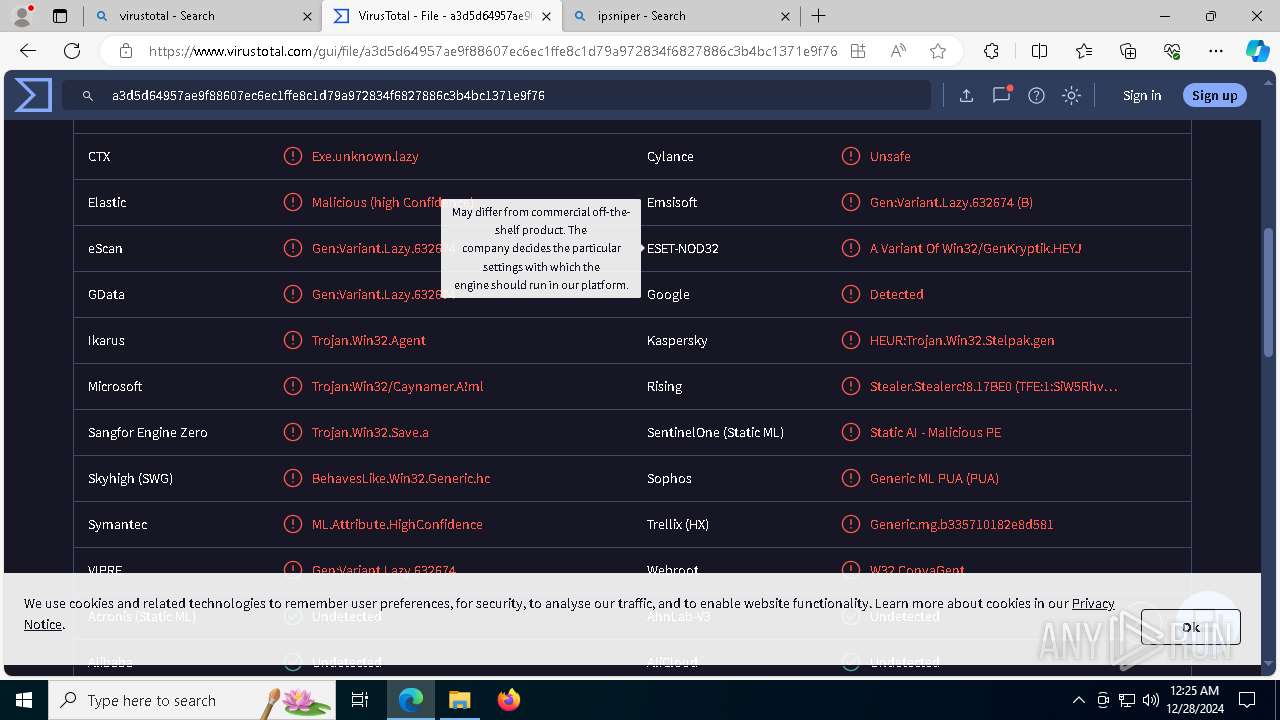Open the Collections icon
The width and height of the screenshot is (1280, 720).
point(1128,51)
